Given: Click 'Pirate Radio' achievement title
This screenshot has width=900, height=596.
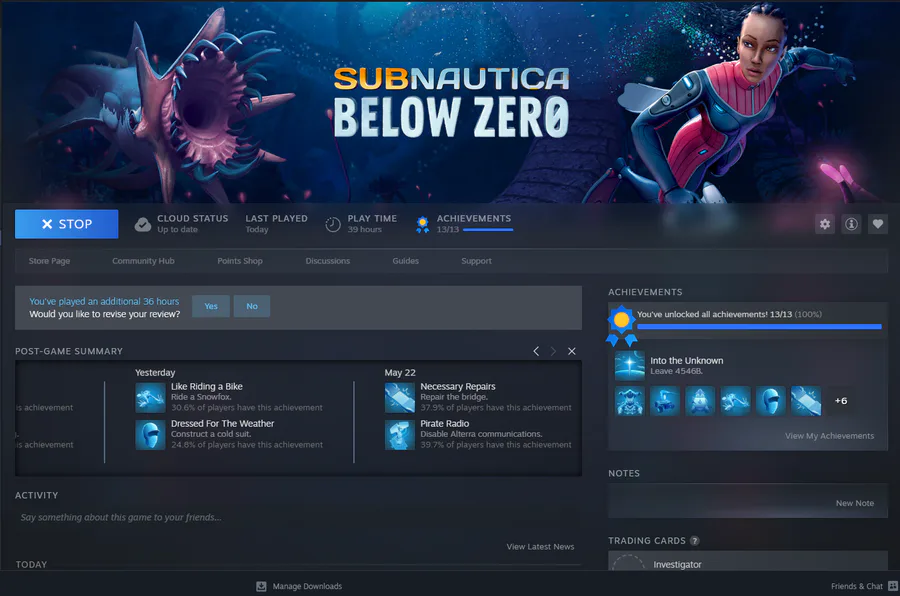Looking at the screenshot, I should point(445,423).
